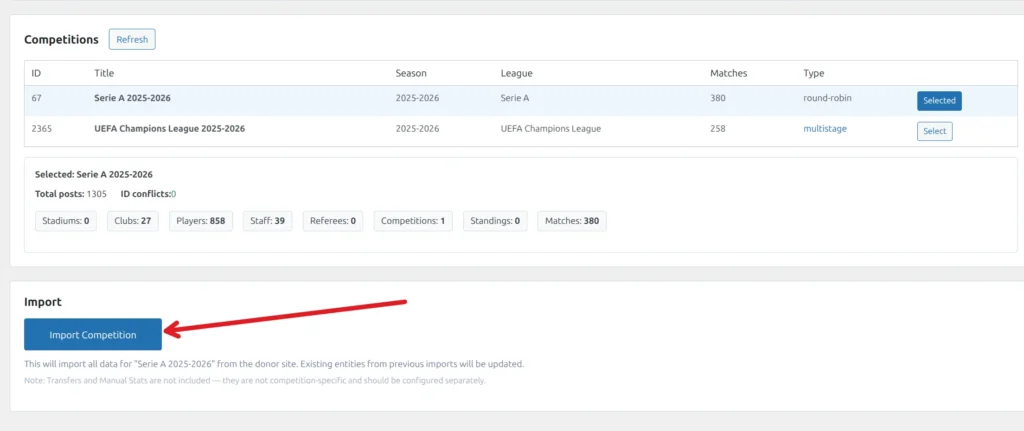This screenshot has width=1024, height=431.
Task: Click the 2025-2026 season cell for Serie A
Action: pyautogui.click(x=417, y=98)
